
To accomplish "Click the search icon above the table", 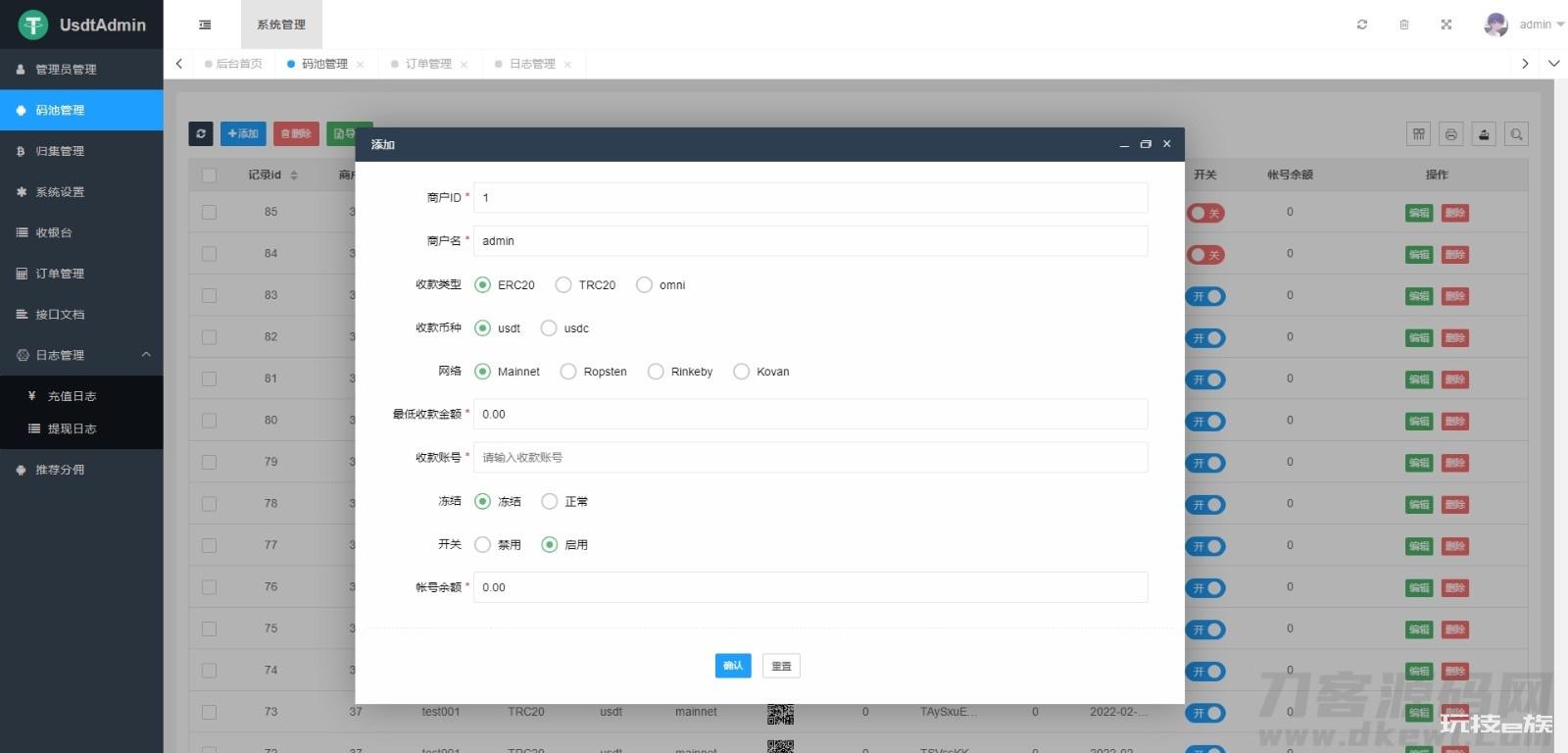I will pos(1517,134).
